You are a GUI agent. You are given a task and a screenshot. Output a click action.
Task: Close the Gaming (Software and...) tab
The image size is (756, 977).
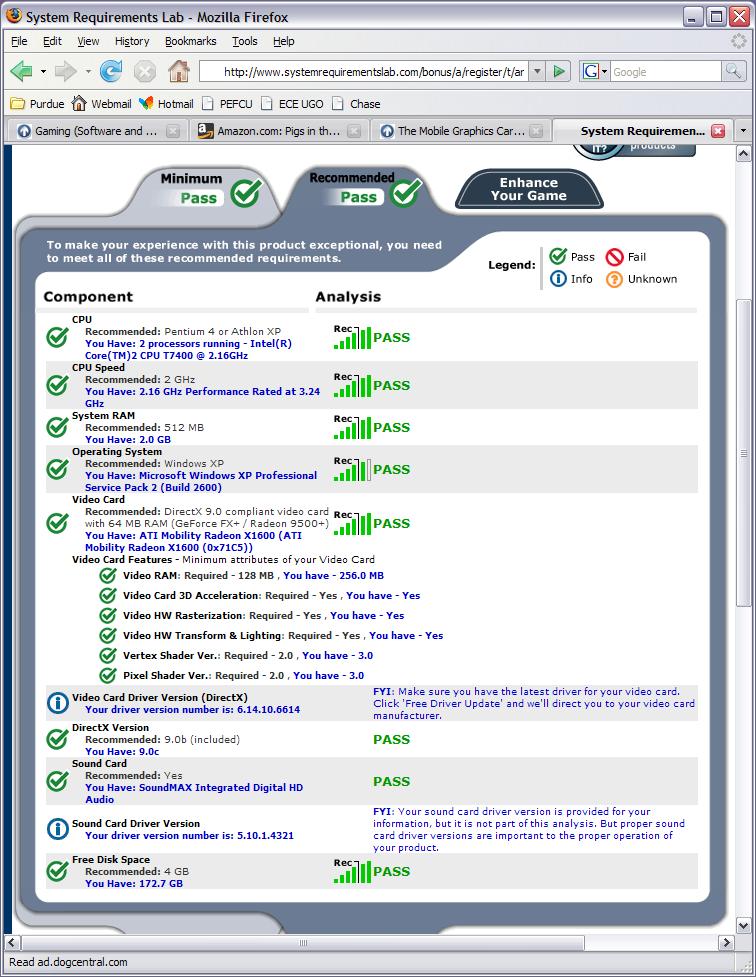173,131
